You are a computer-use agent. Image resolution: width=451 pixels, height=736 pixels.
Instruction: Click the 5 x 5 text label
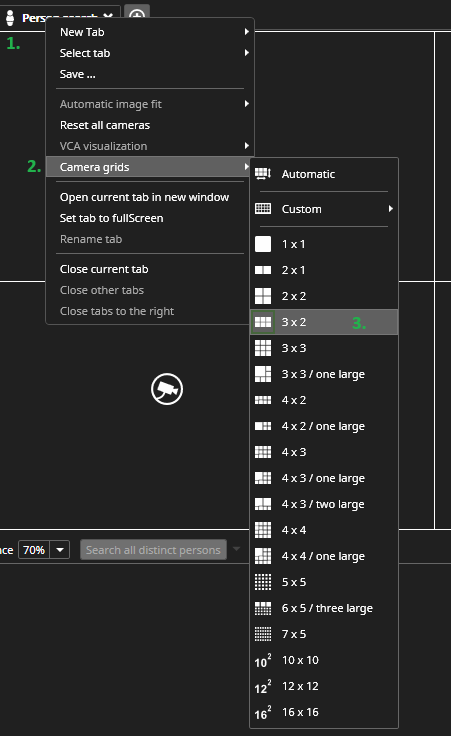[x=294, y=582]
